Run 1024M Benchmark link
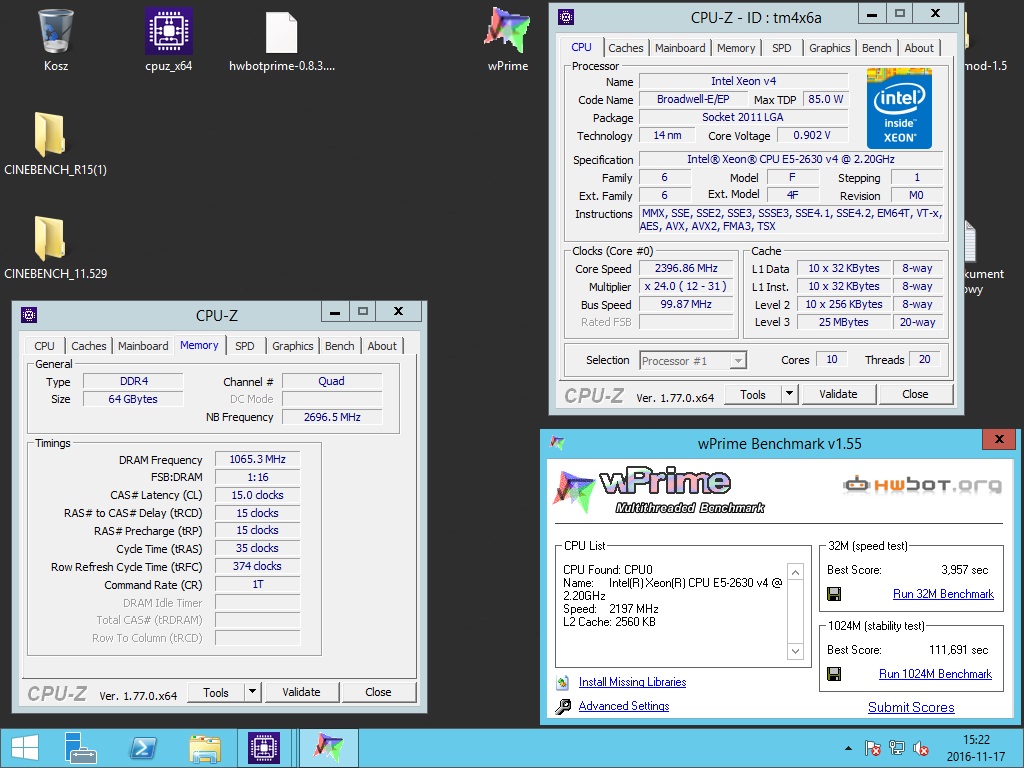This screenshot has height=768, width=1024. [935, 674]
